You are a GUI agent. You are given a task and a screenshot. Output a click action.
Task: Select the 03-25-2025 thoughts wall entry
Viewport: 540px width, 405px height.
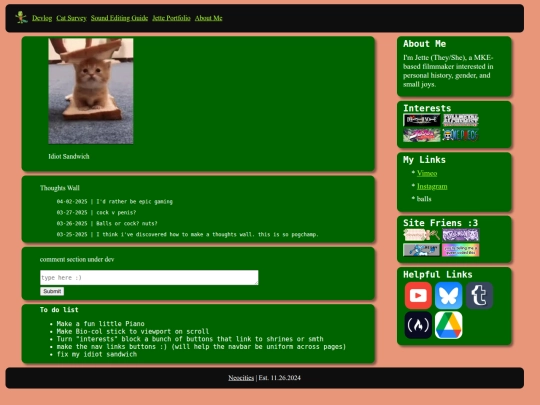188,235
